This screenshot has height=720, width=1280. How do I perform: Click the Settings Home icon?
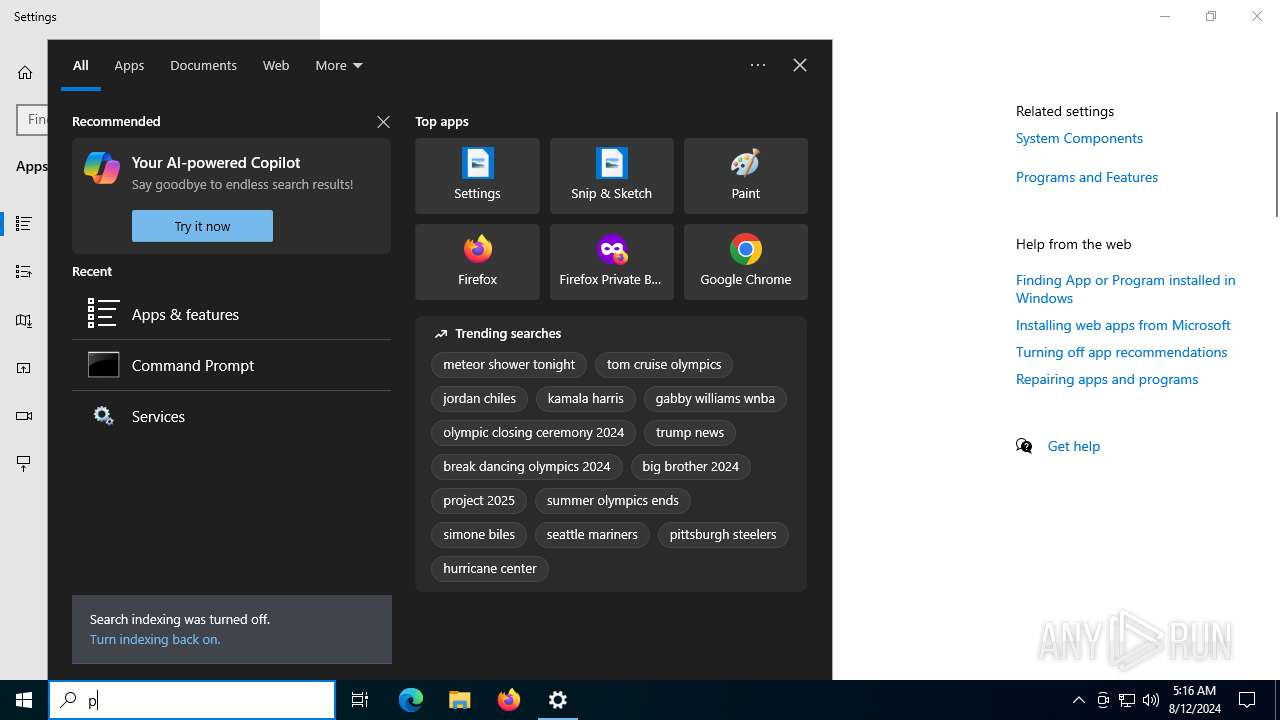click(25, 73)
